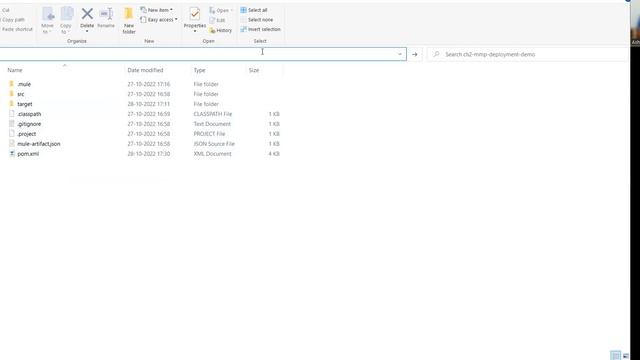Select the .gitignore file icon
640x360 pixels.
coord(11,124)
